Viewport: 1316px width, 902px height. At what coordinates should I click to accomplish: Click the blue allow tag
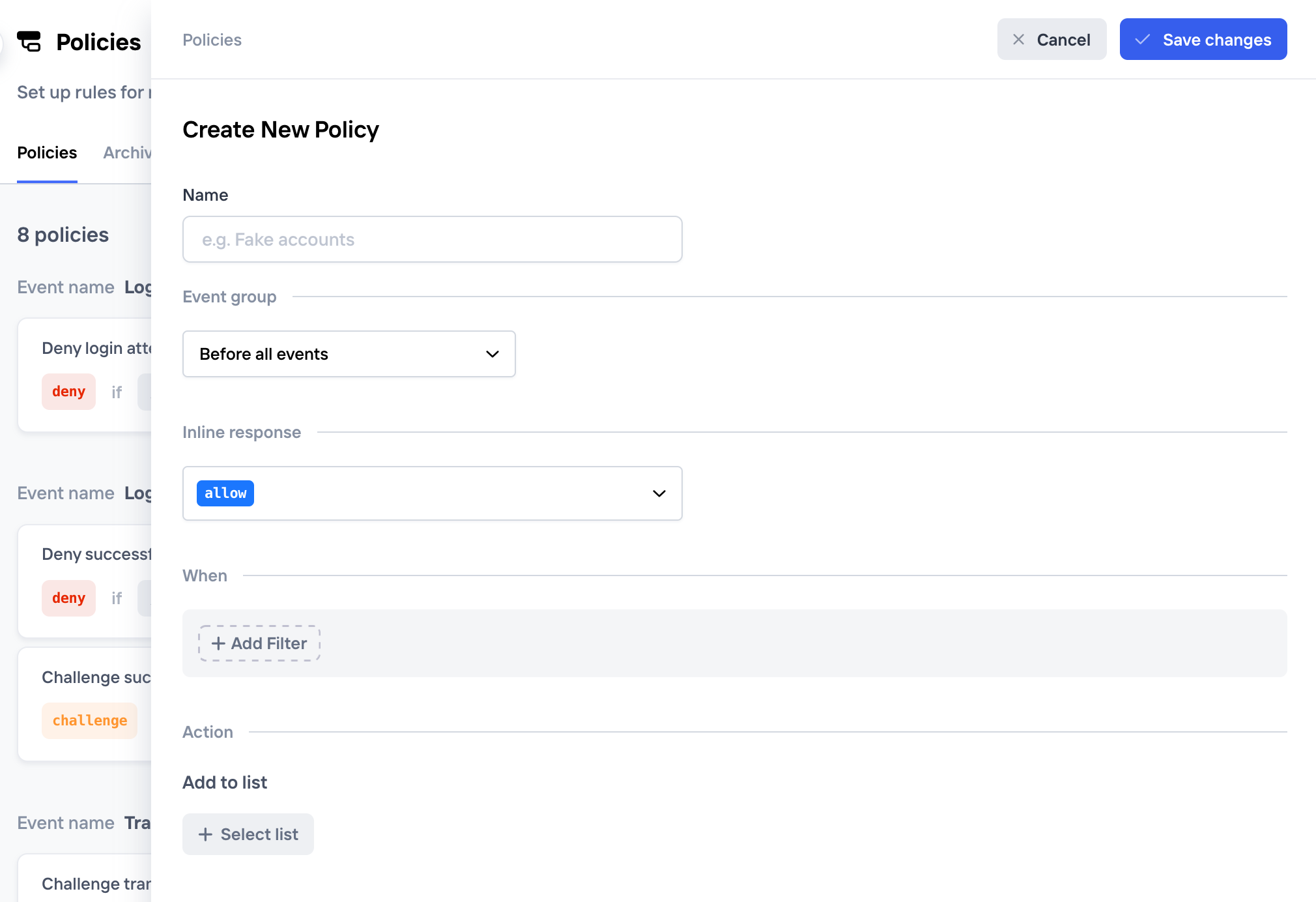point(225,493)
